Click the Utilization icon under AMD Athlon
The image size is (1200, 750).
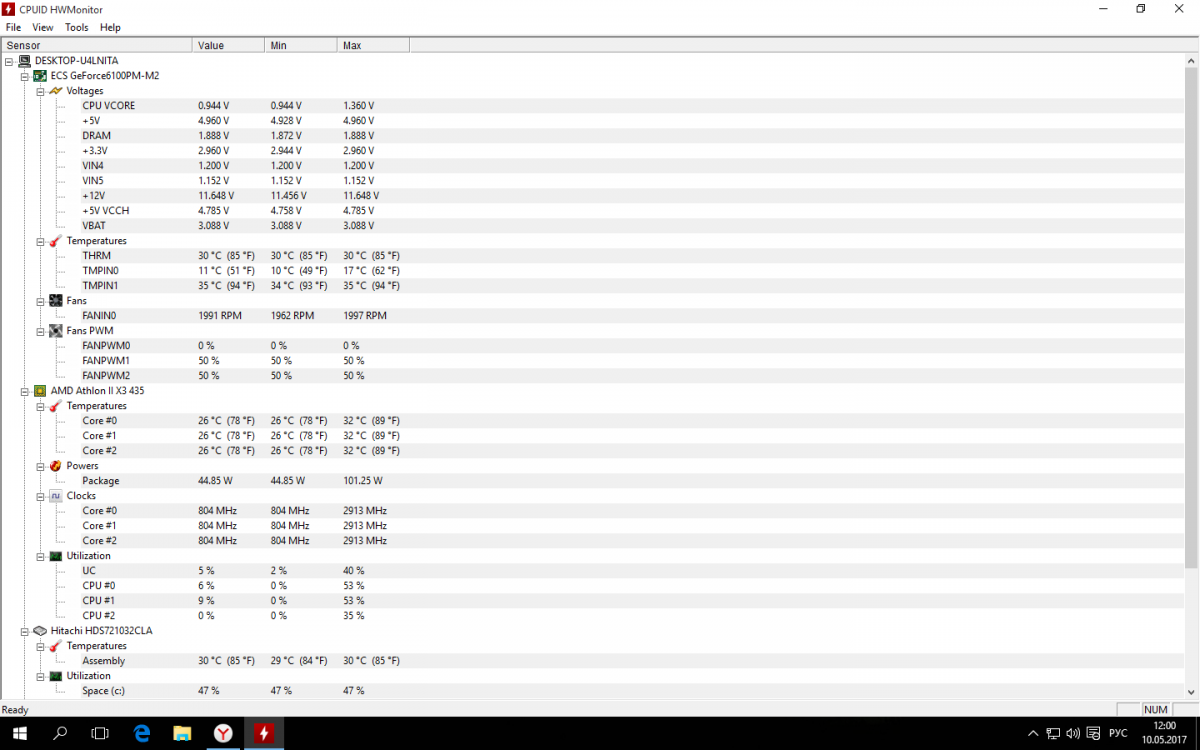(56, 556)
